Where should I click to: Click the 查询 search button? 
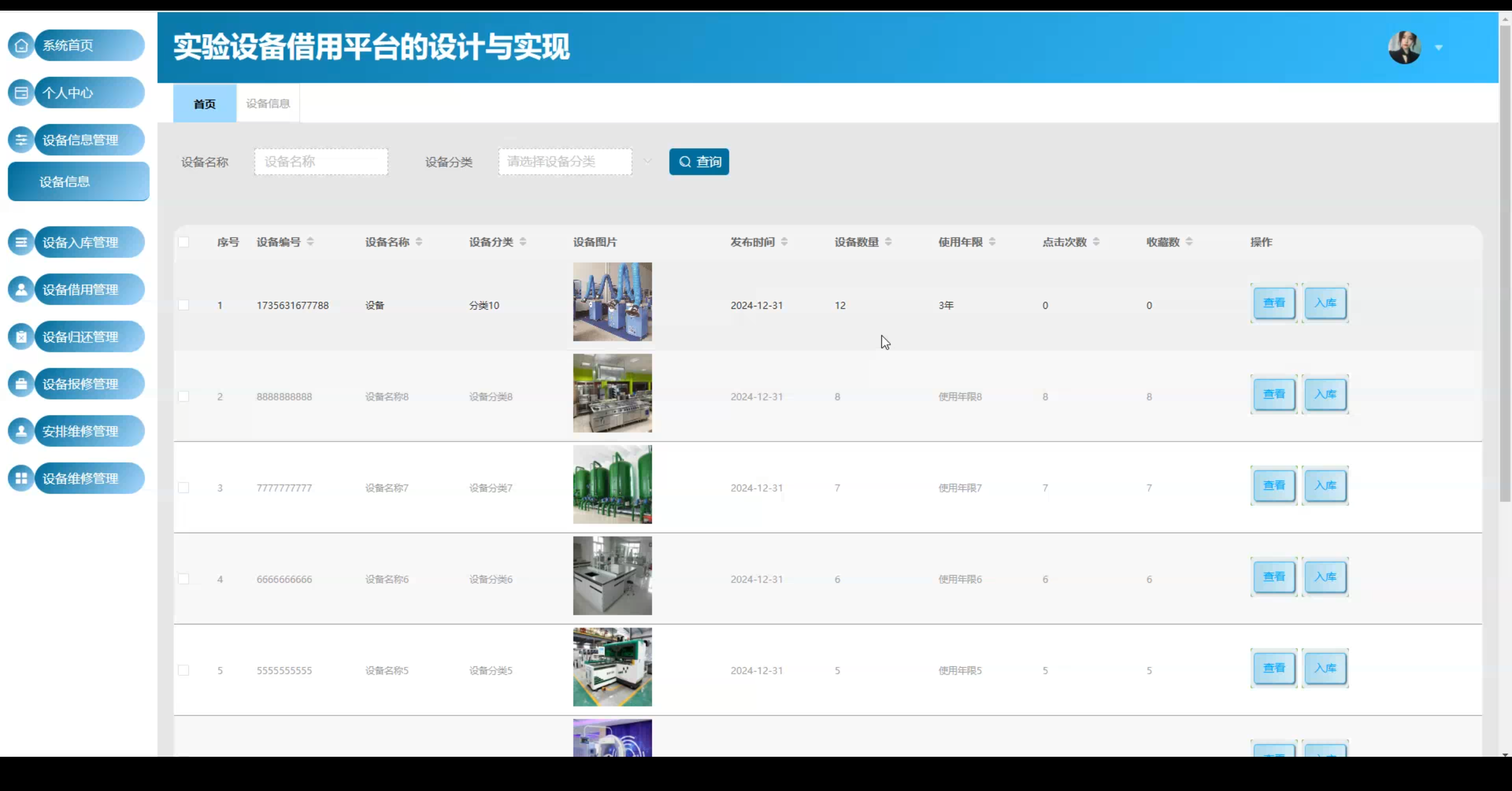699,162
